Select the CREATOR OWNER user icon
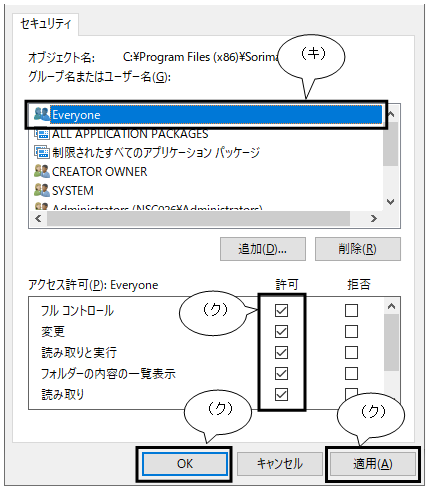Image resolution: width=428 pixels, height=488 pixels. point(41,171)
